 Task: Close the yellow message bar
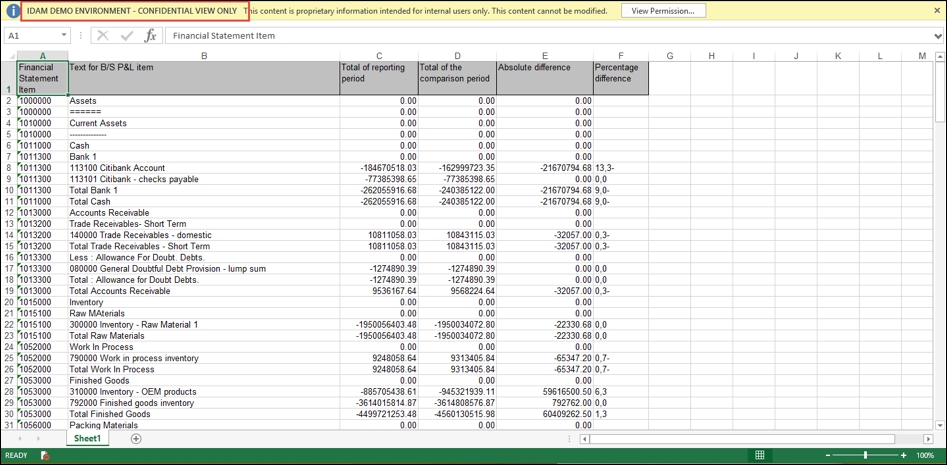click(x=936, y=11)
